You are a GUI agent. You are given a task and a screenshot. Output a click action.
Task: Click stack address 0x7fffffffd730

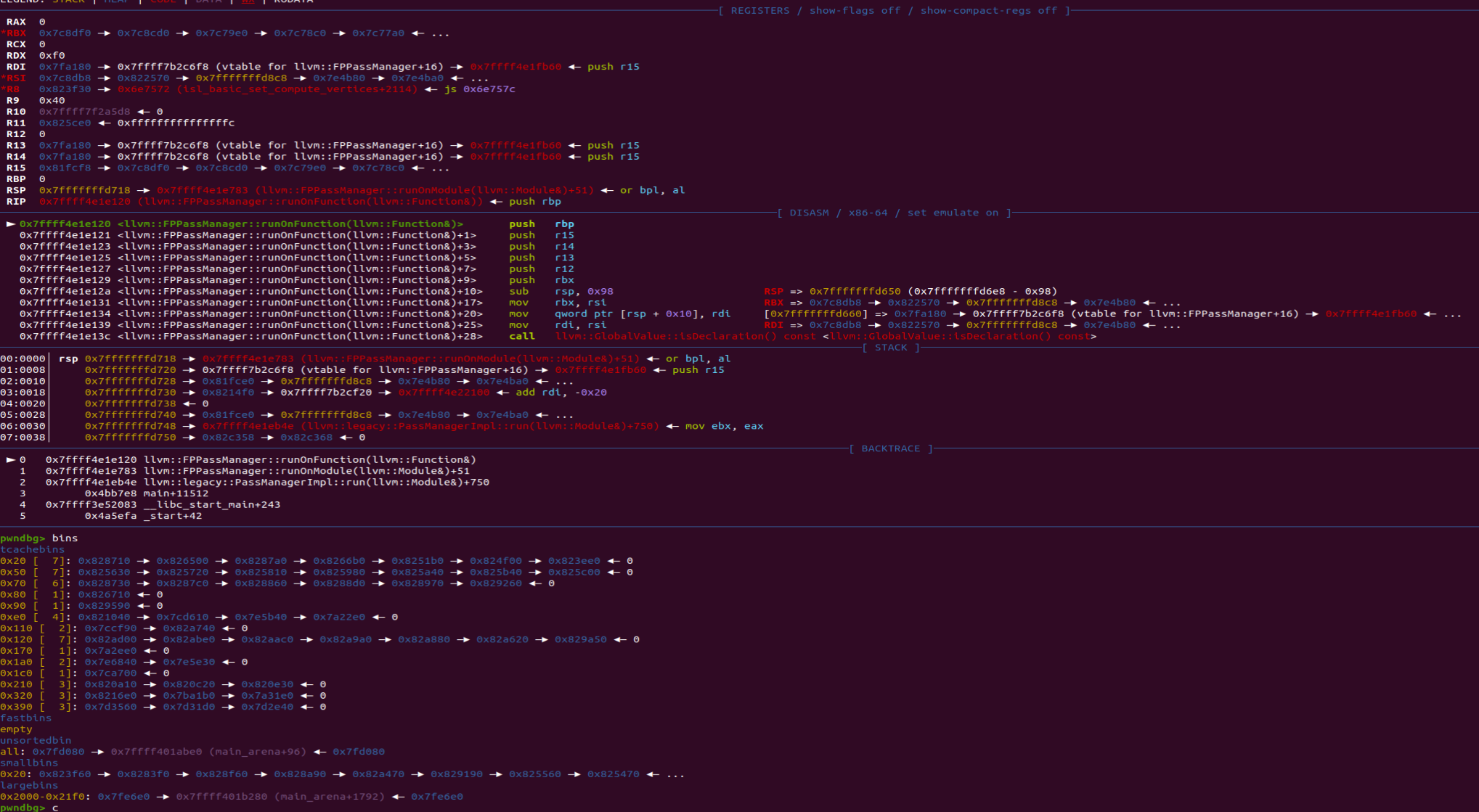(131, 393)
